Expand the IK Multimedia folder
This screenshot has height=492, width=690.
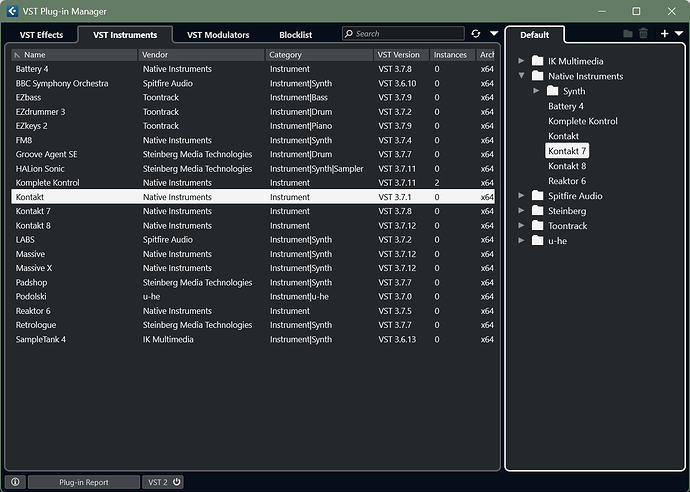[x=521, y=61]
